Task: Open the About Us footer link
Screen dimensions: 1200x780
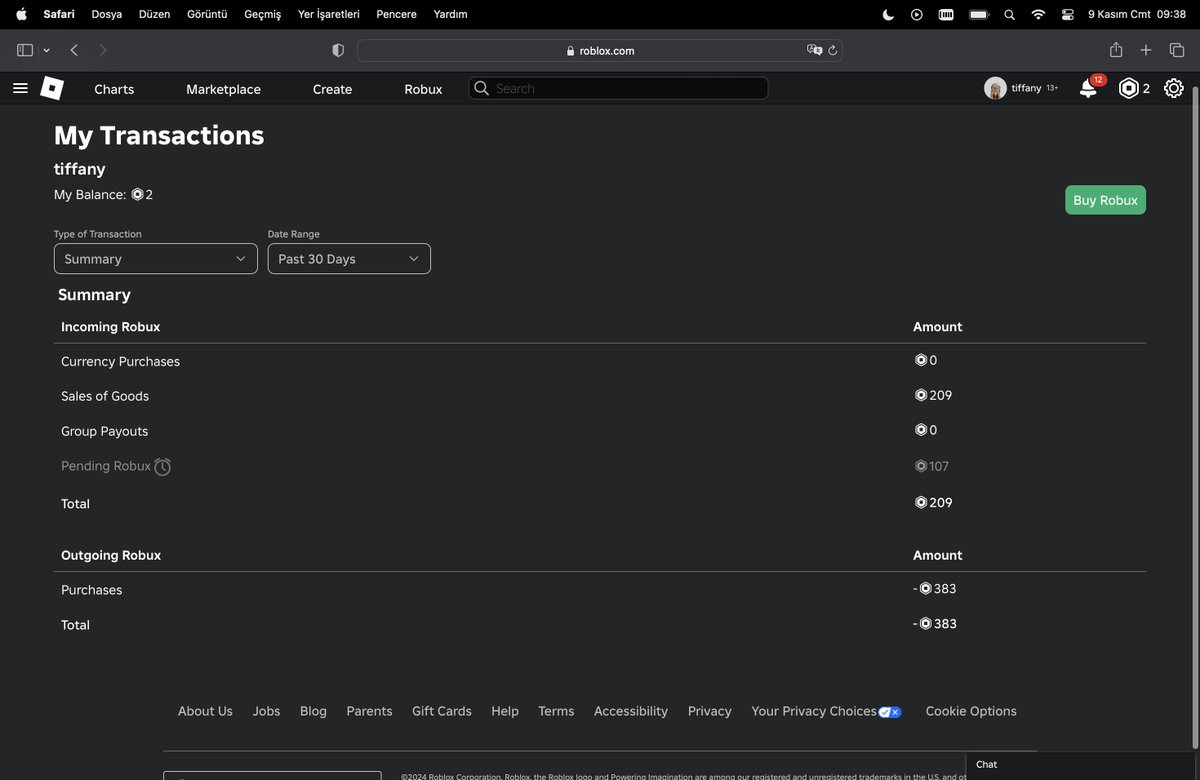Action: coord(205,711)
